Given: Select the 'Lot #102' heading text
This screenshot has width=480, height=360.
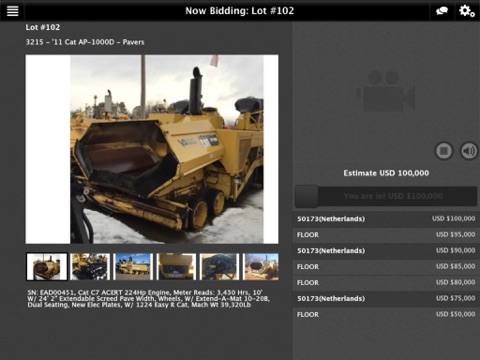Looking at the screenshot, I should 43,27.
